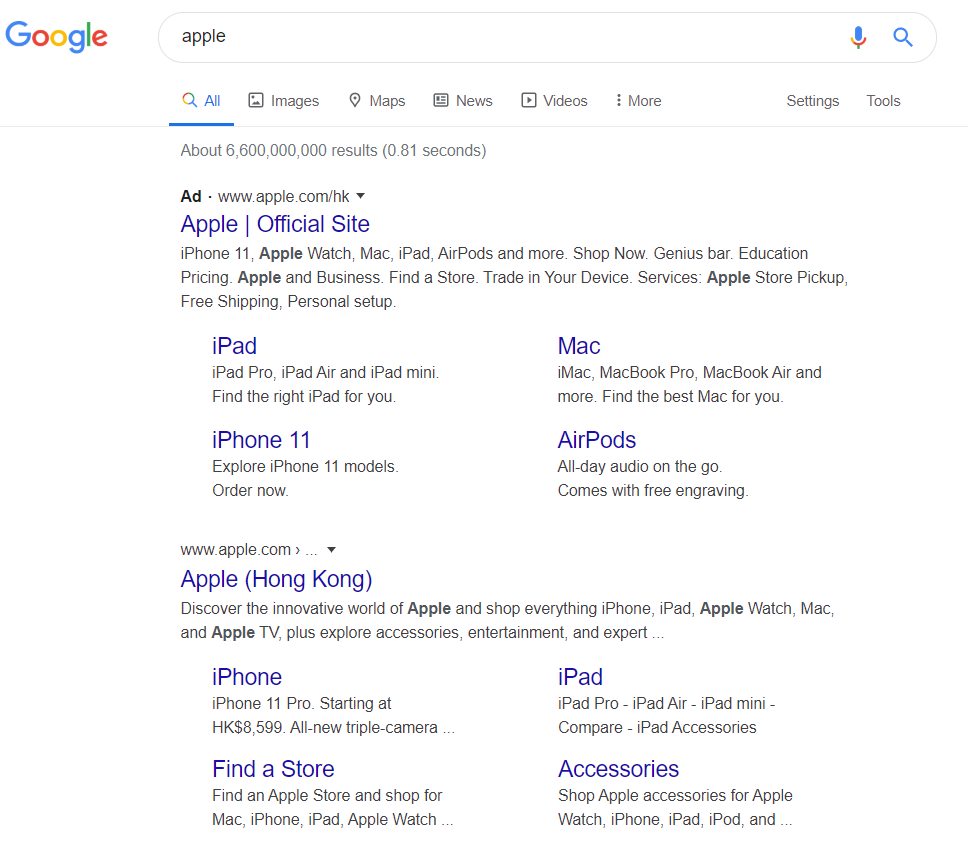The height and width of the screenshot is (846, 968).
Task: Open the More options menu
Action: pyautogui.click(x=638, y=101)
